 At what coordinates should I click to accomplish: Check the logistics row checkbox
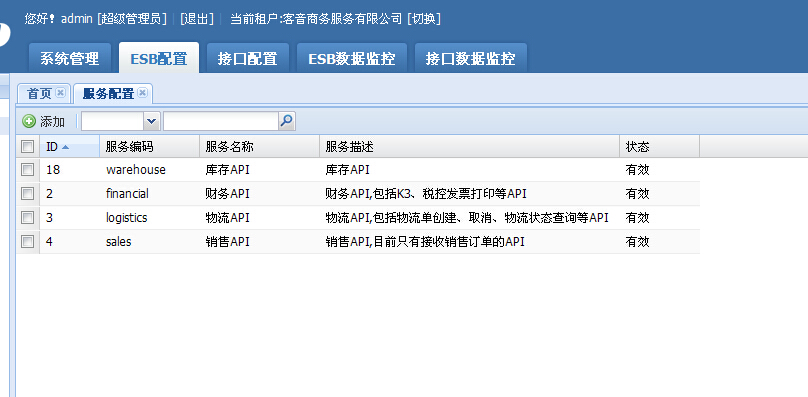coord(27,218)
